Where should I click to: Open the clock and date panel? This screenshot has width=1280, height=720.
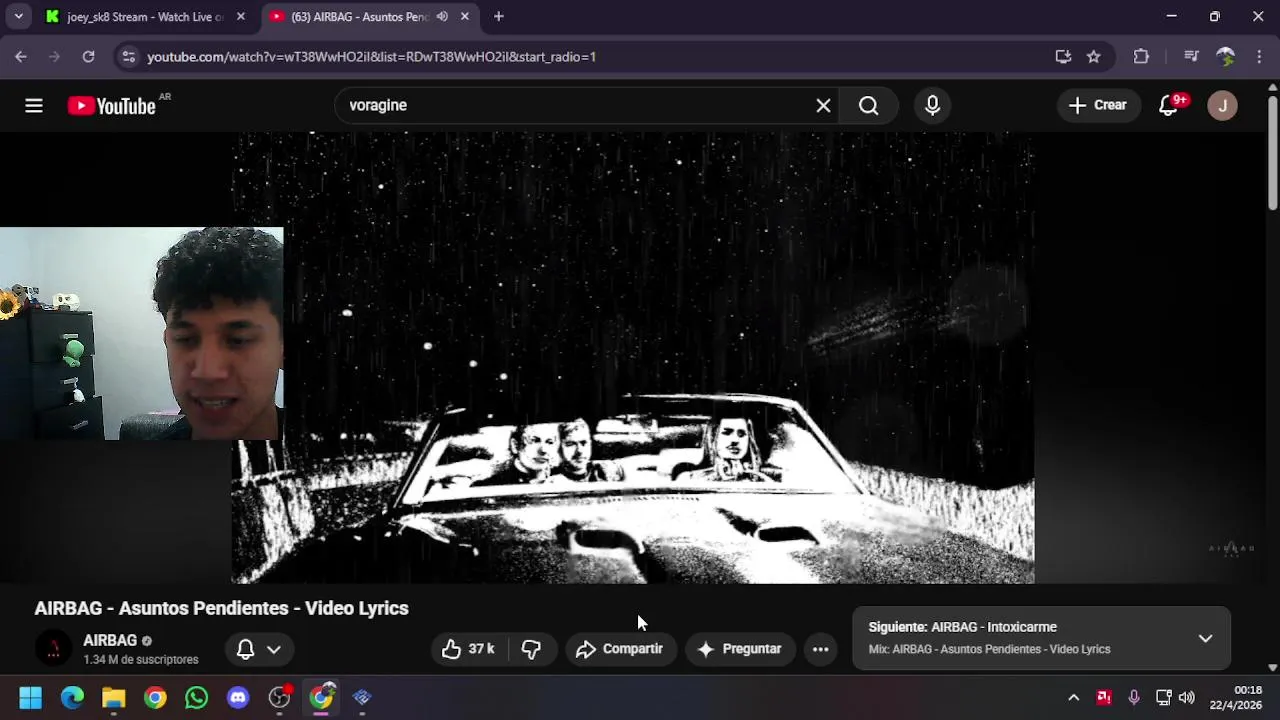click(x=1236, y=697)
